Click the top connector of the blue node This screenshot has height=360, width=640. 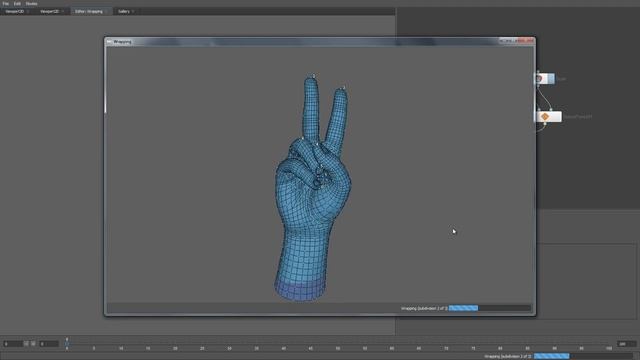(x=538, y=71)
